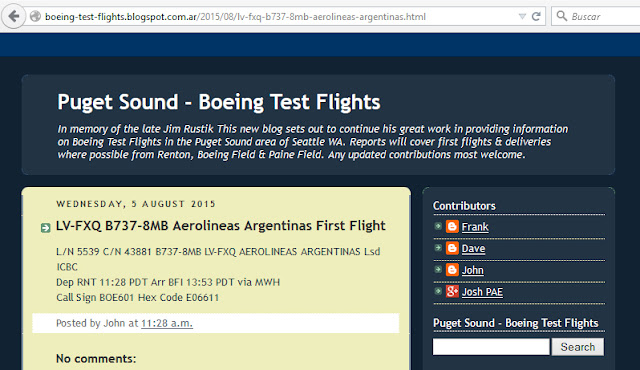Screen dimensions: 640x370
Task: Click the Google+ icon beside Josh PAE
Action: click(452, 291)
